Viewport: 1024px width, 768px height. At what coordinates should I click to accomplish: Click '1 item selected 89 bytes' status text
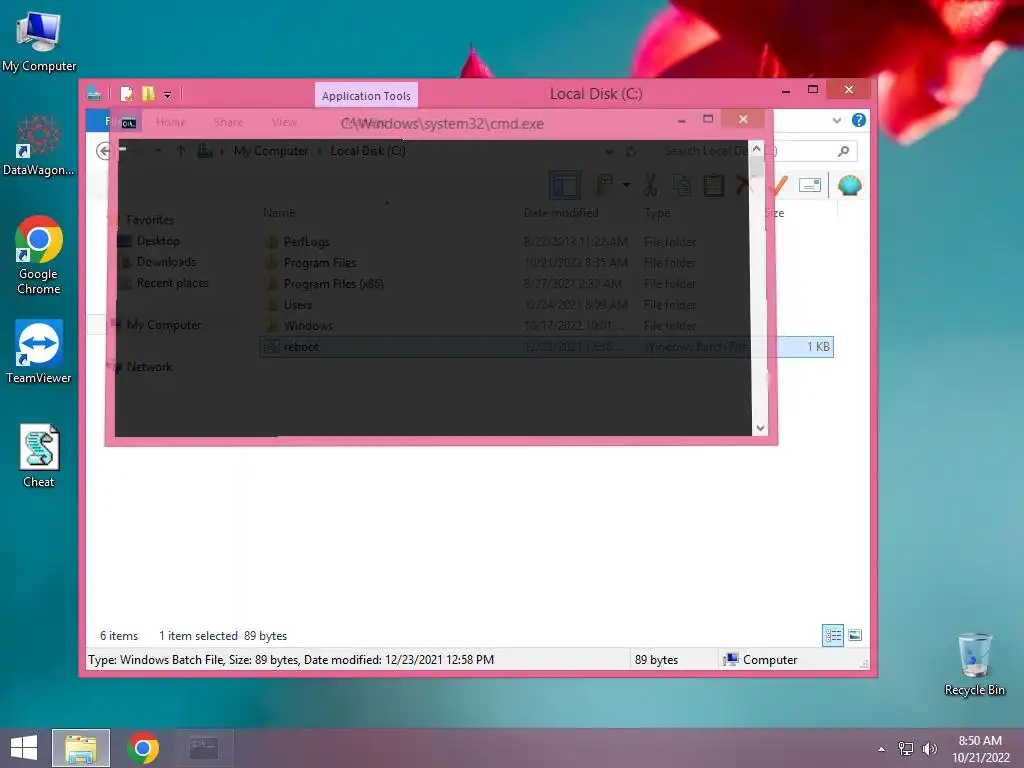223,636
